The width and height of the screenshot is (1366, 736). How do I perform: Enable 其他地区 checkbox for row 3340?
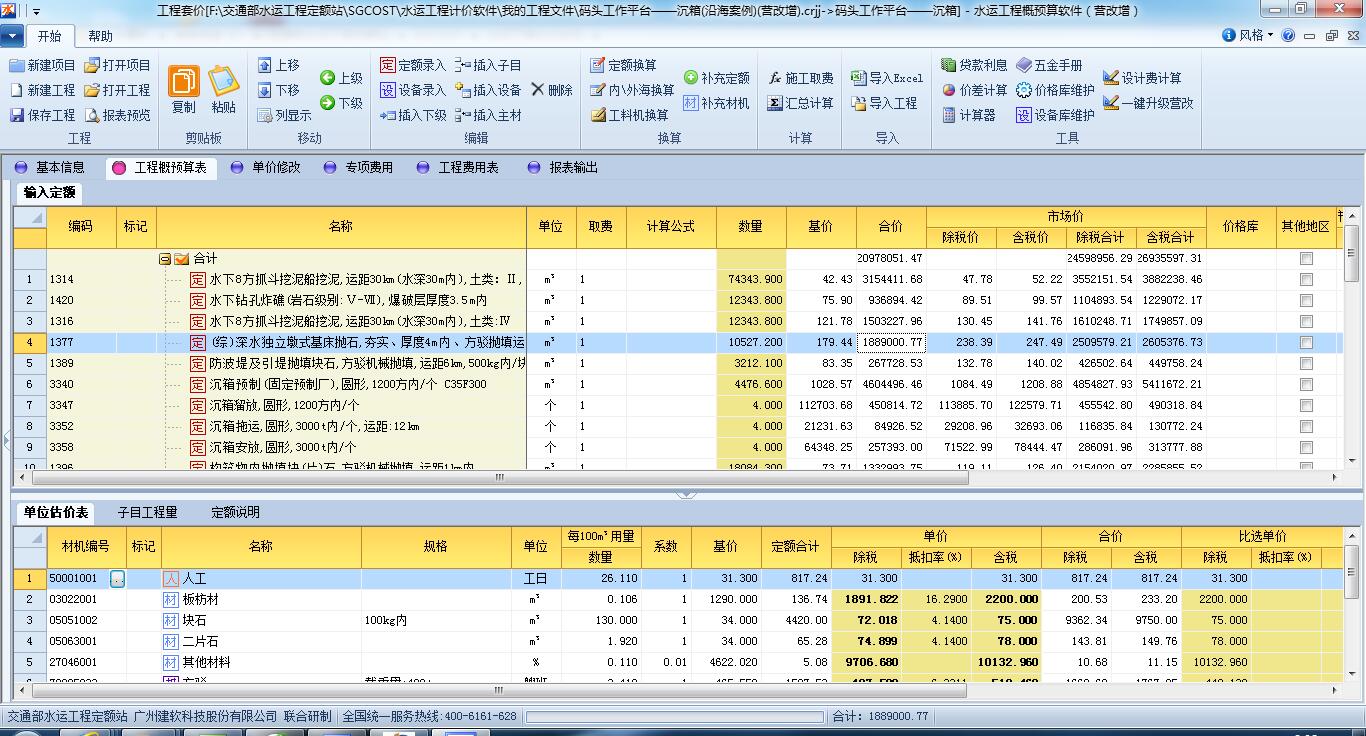[x=1306, y=385]
